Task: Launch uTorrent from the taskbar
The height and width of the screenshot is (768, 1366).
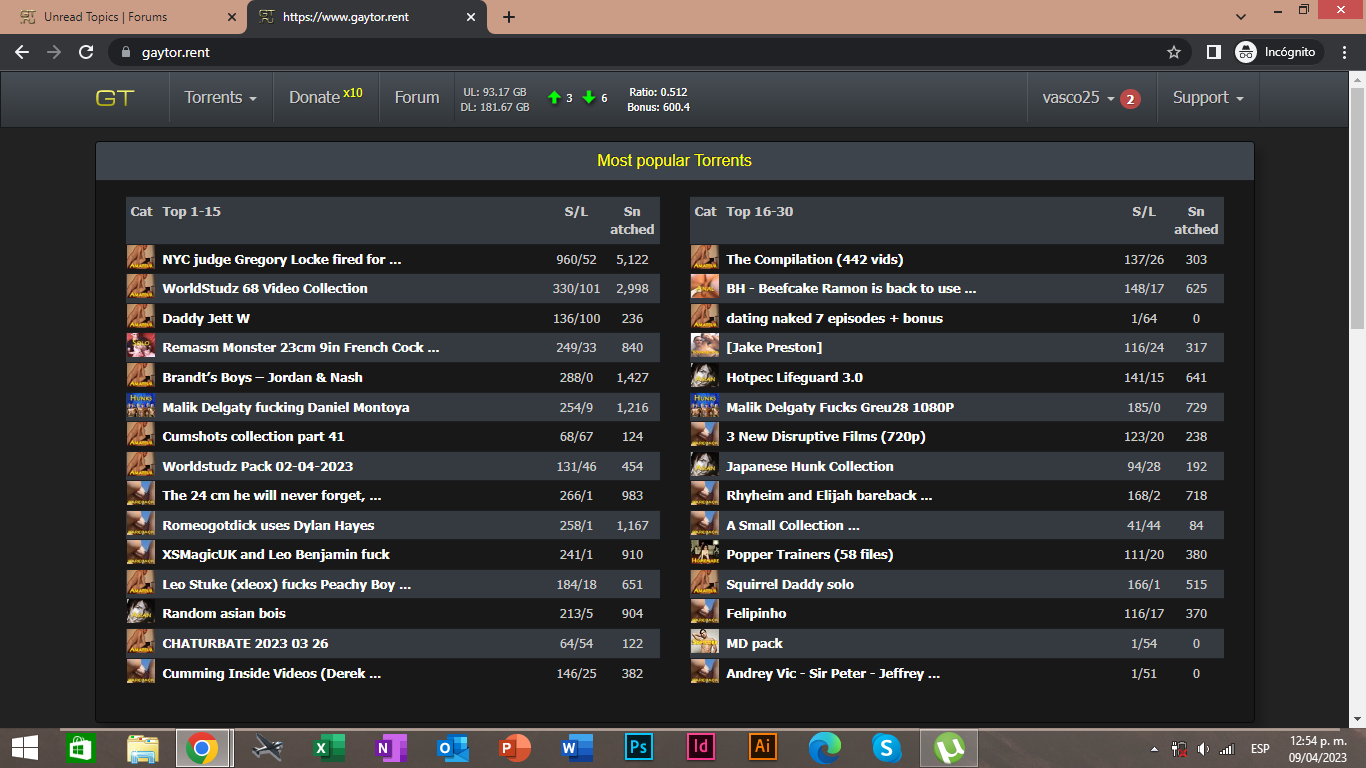Action: click(x=948, y=748)
